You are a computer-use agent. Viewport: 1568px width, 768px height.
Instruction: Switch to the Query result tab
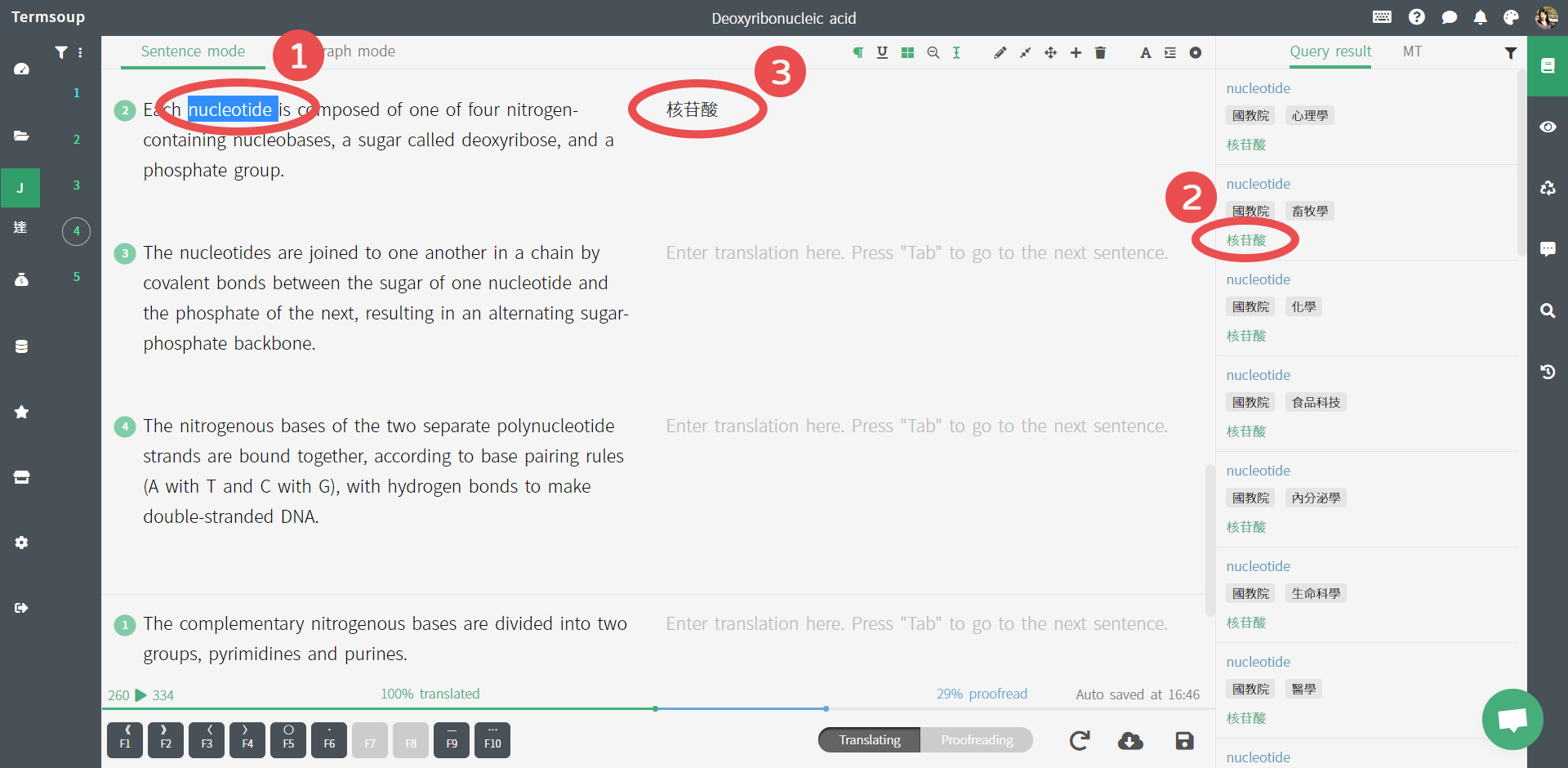(1330, 51)
